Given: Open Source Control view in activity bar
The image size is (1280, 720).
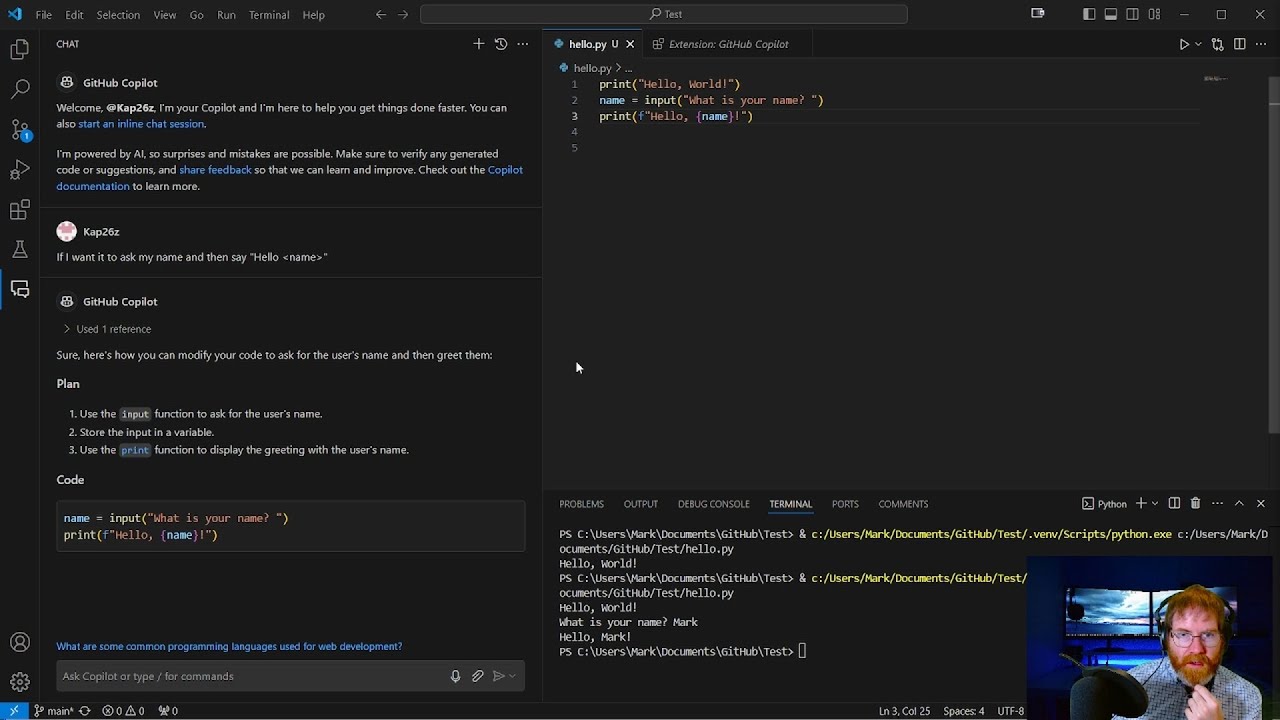Looking at the screenshot, I should pos(20,130).
